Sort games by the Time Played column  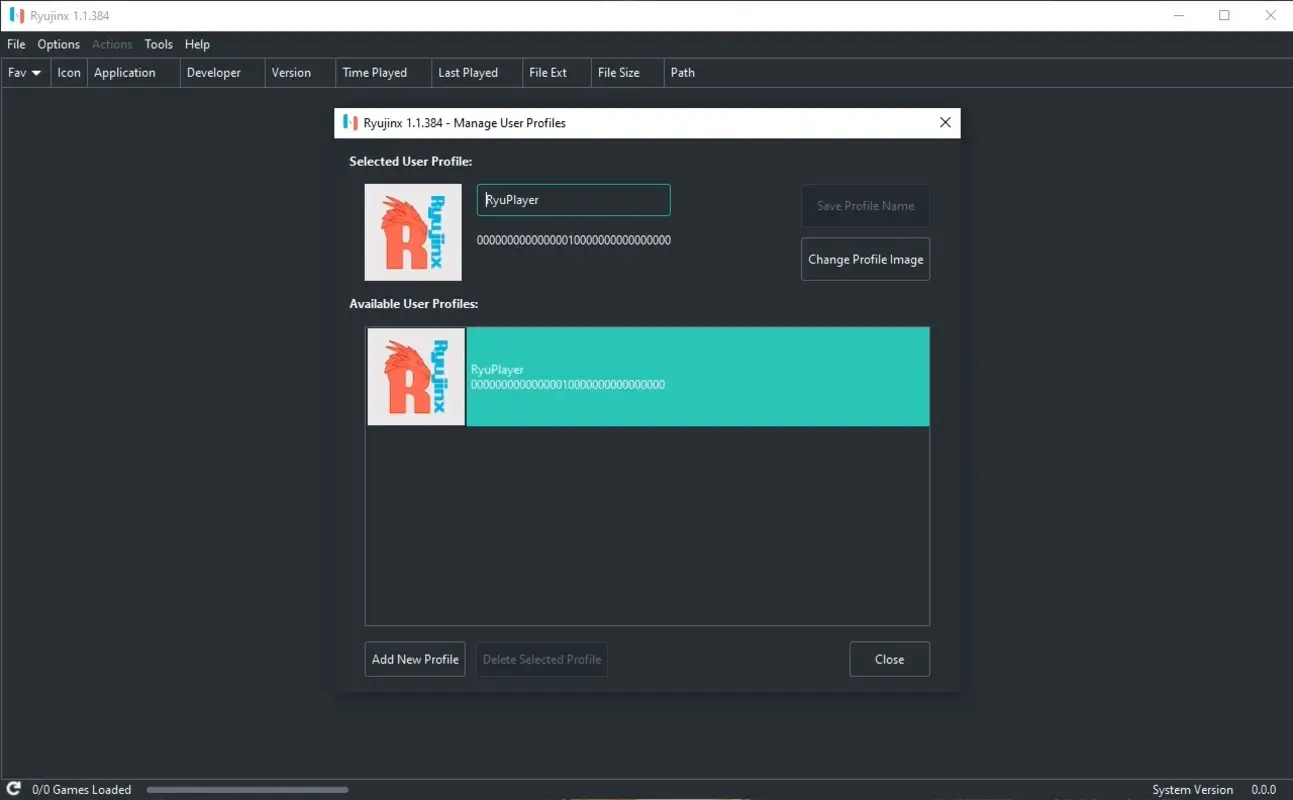[374, 72]
